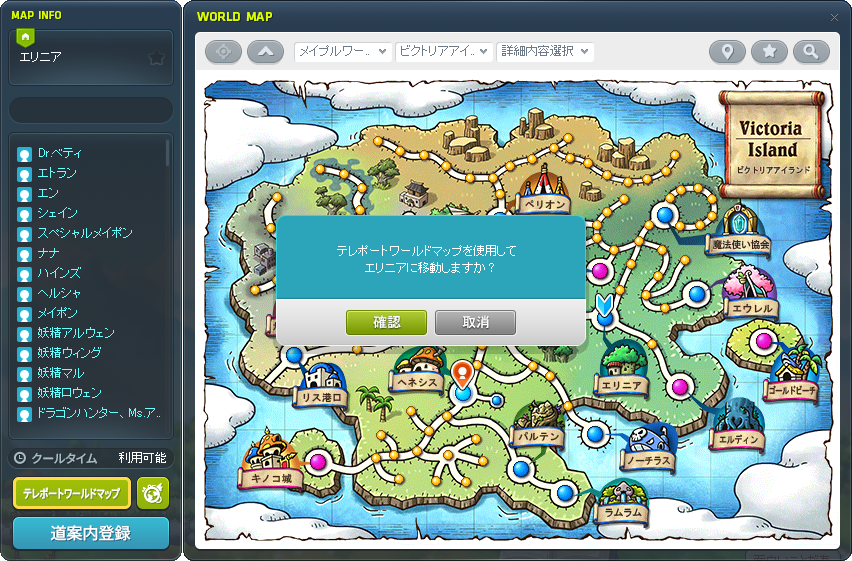Click the 確認 confirm button
Screen dimensions: 852x561
(x=386, y=322)
